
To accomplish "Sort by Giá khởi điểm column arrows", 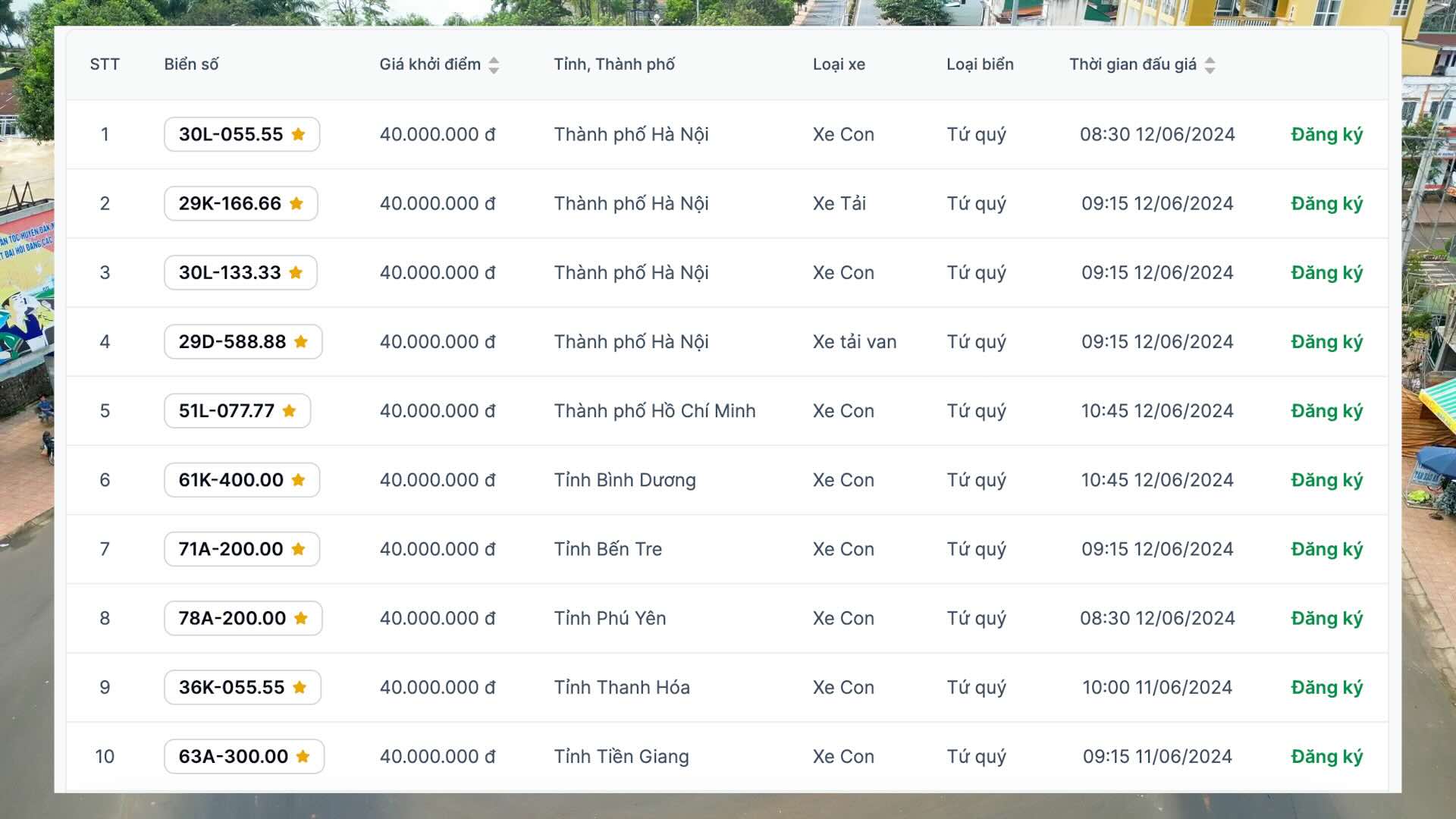I will pyautogui.click(x=494, y=65).
